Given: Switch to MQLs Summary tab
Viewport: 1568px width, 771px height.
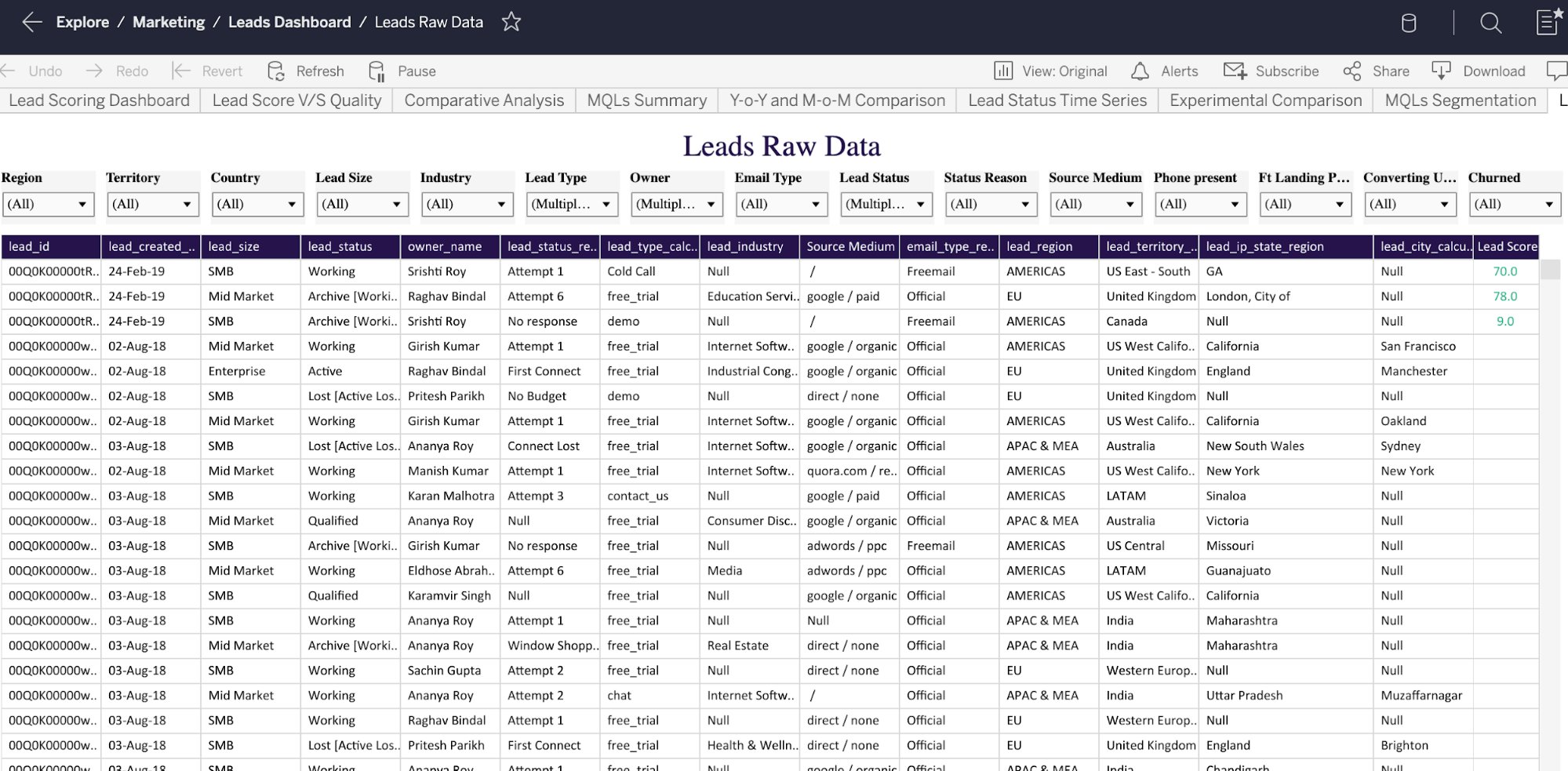Looking at the screenshot, I should [647, 100].
